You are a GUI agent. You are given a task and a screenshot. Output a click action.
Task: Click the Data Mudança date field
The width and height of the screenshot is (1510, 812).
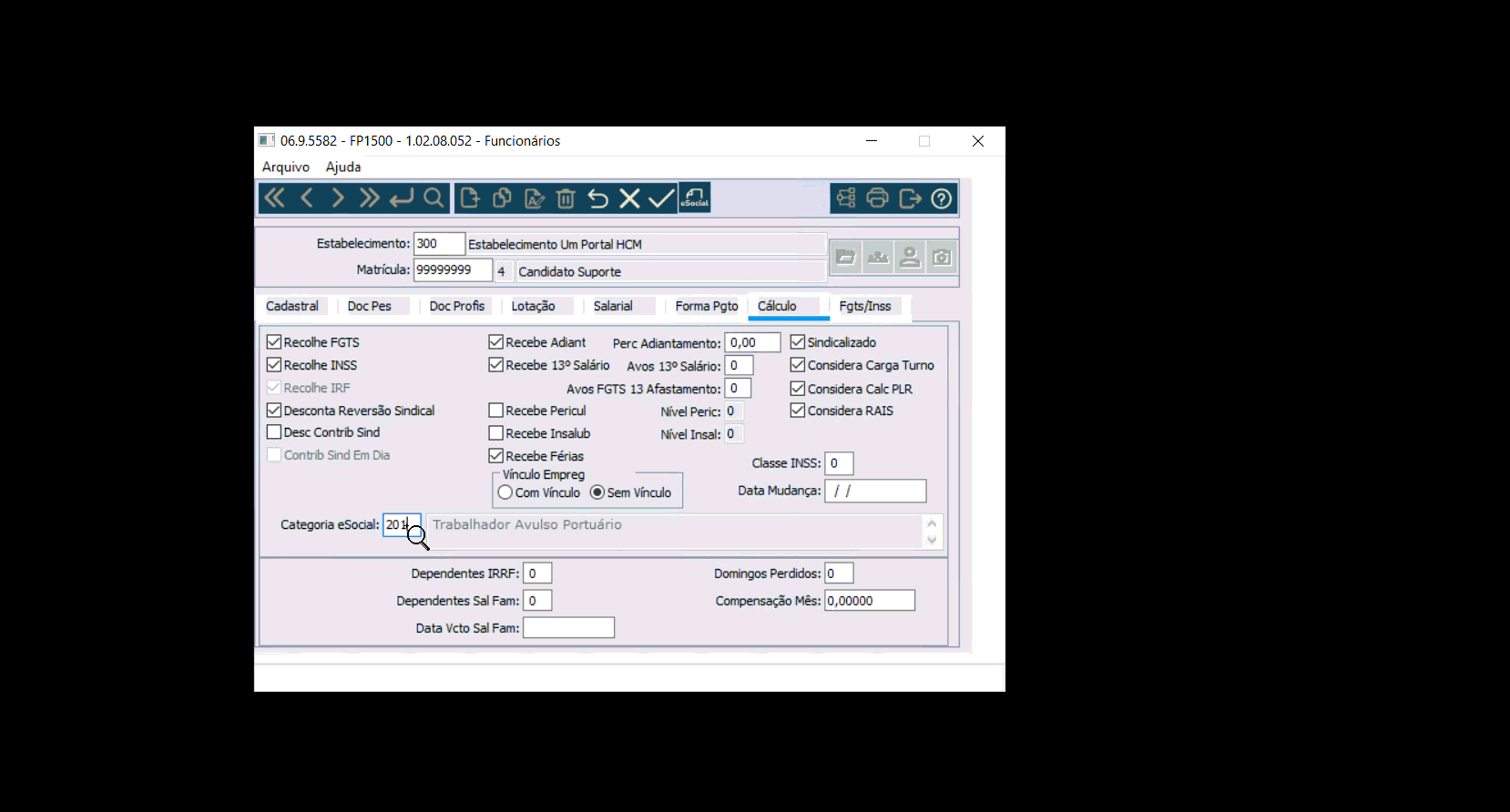[875, 491]
